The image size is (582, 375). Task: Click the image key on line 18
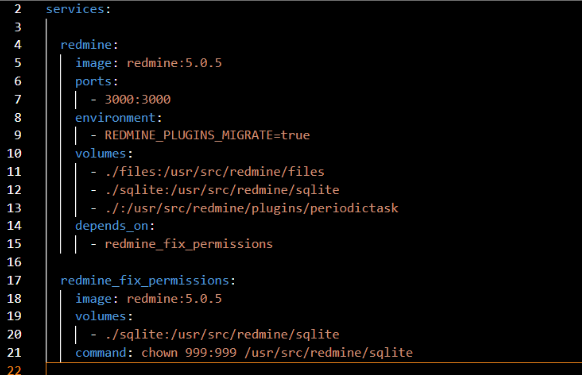point(93,299)
